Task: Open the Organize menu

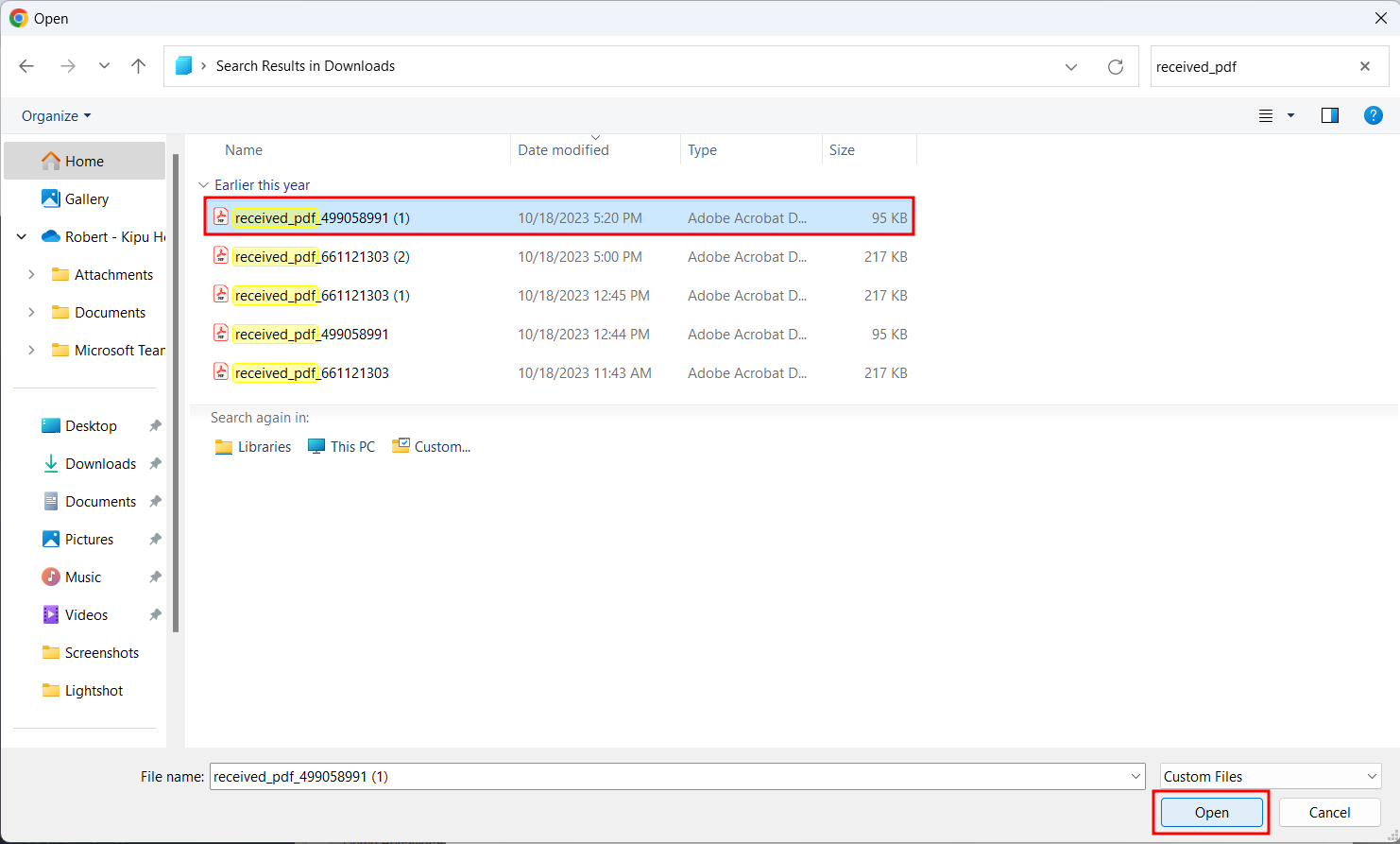Action: pos(57,115)
